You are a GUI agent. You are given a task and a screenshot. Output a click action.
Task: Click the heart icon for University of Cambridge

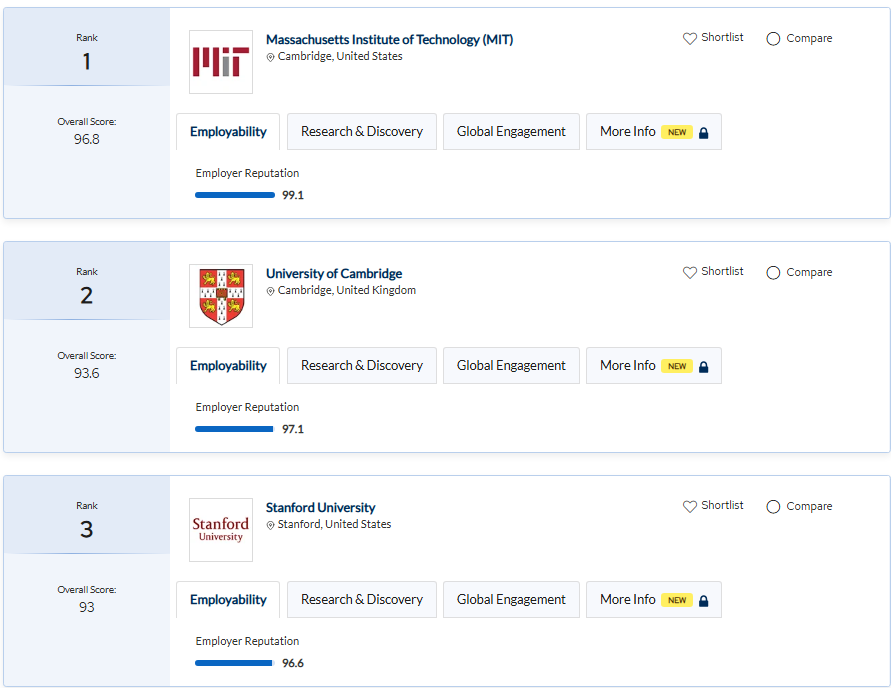(x=689, y=273)
